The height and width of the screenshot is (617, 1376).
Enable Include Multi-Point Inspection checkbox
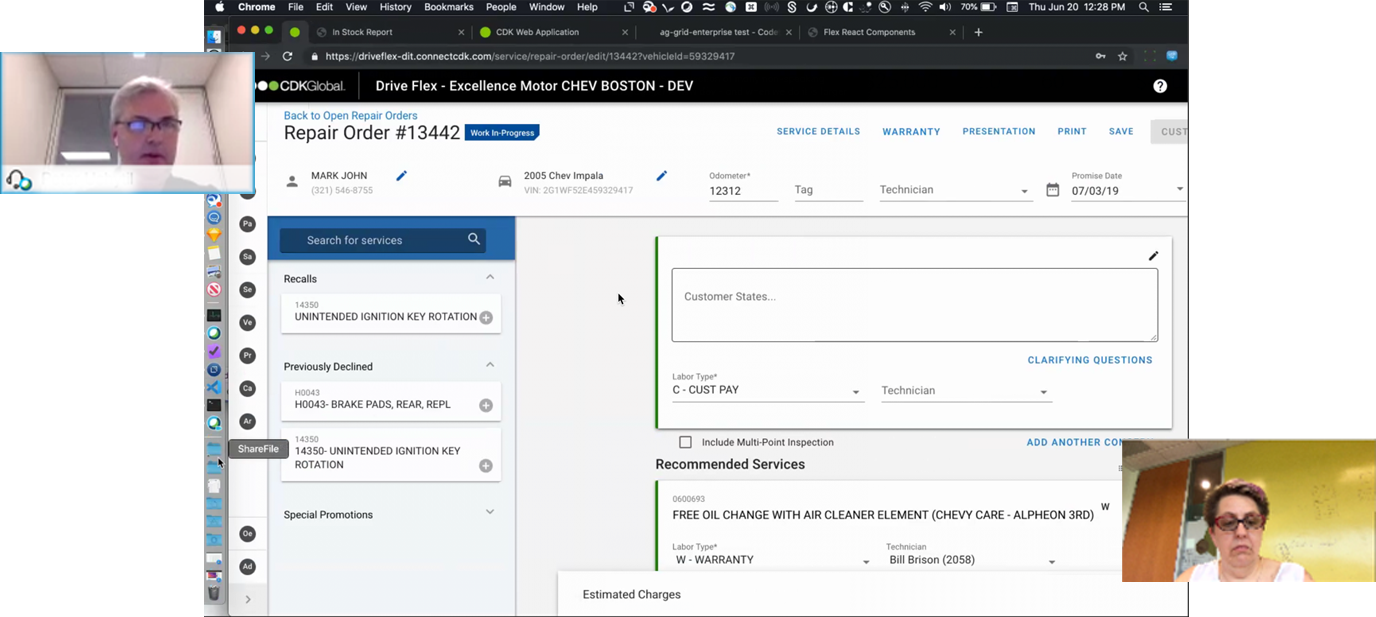(685, 442)
